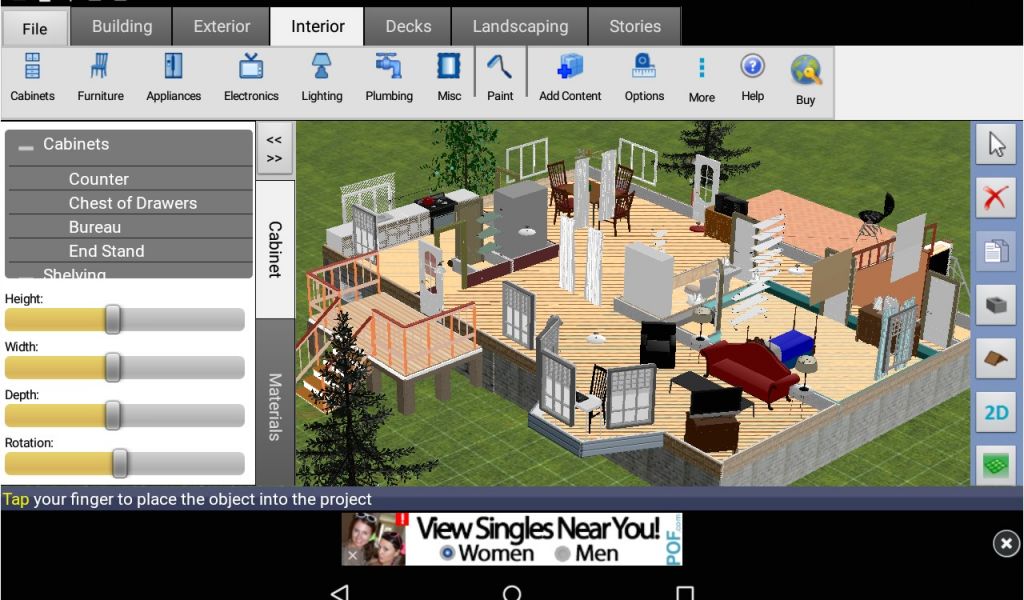The image size is (1024, 600).
Task: Switch to the Landscaping tab
Action: (x=520, y=27)
